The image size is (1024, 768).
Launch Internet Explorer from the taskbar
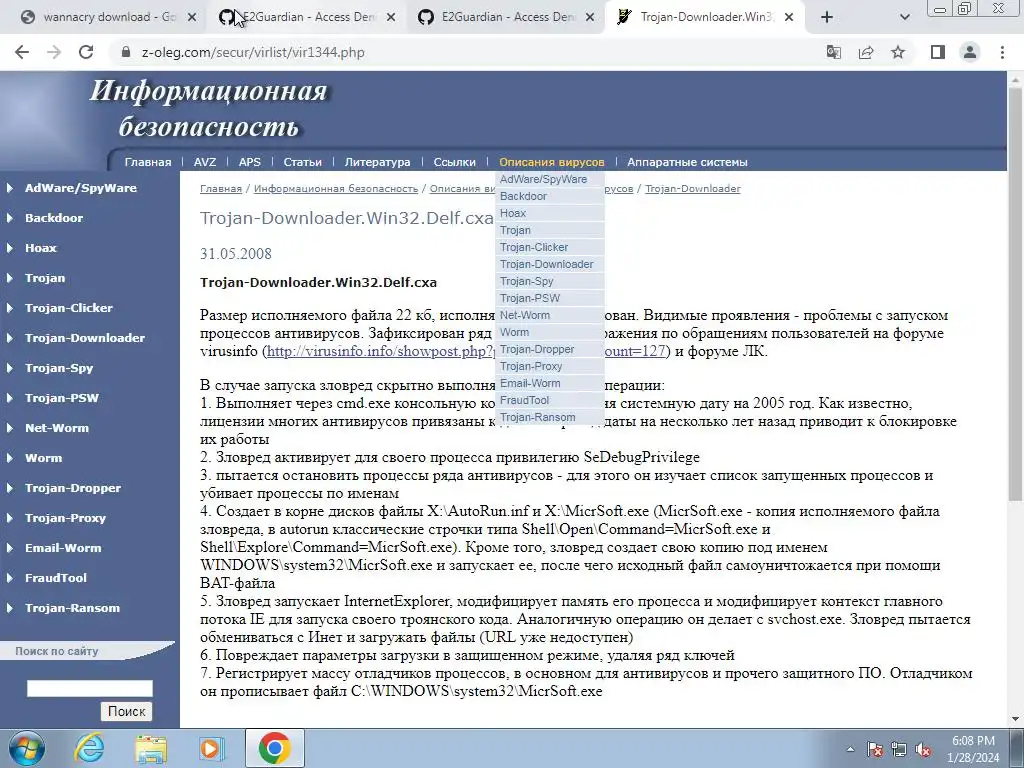(88, 748)
